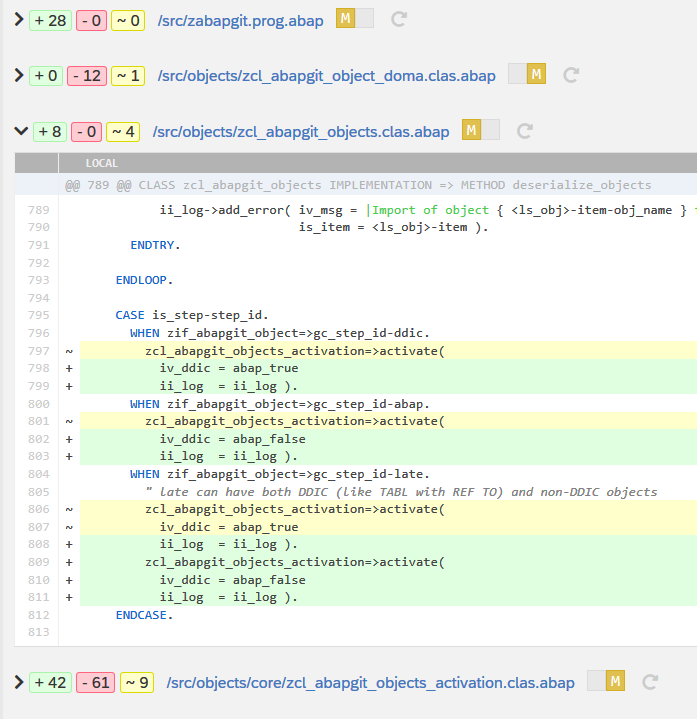Screen dimensions: 697x719
Task: Click refresh icon for zcl_abapgit_object_doma
Action: pos(571,75)
